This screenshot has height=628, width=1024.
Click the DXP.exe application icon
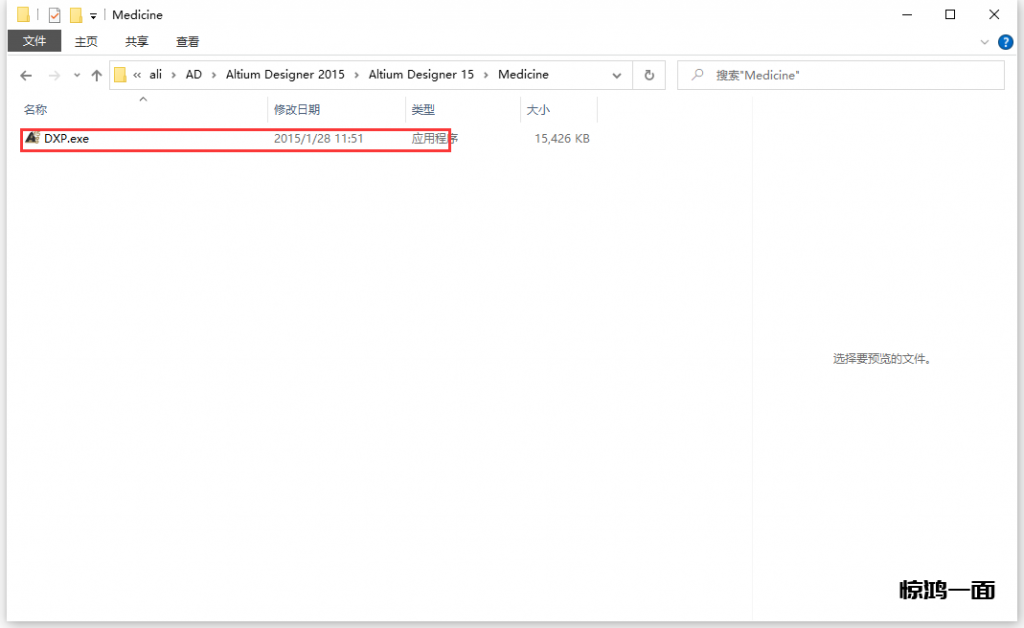pyautogui.click(x=32, y=138)
